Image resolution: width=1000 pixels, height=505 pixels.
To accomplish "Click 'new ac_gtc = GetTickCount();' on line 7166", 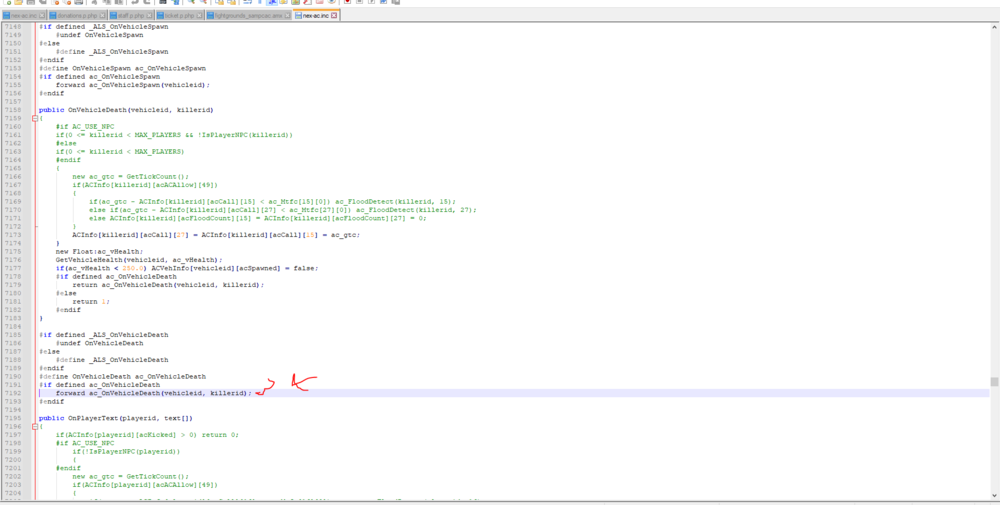I will point(131,176).
